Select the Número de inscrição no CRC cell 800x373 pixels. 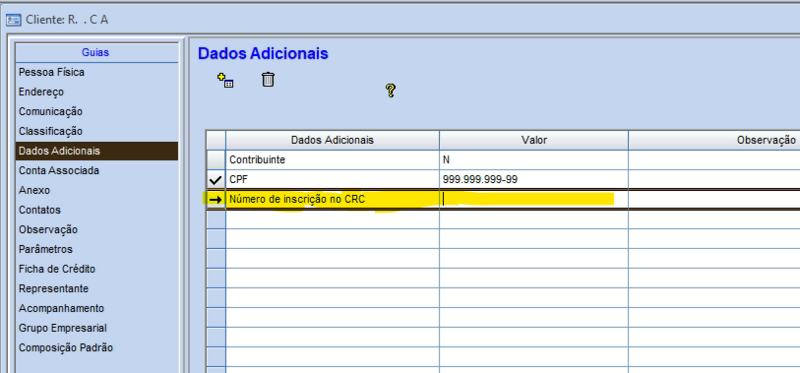click(332, 199)
